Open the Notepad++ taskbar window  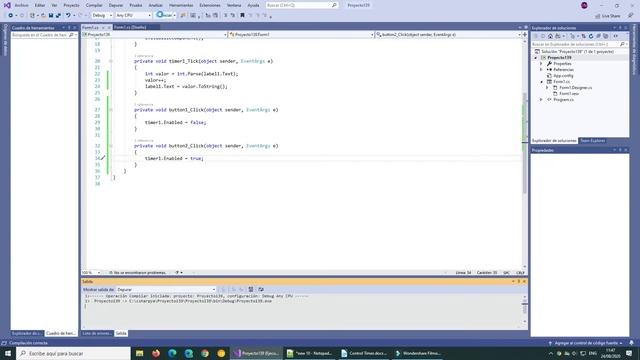[x=309, y=353]
